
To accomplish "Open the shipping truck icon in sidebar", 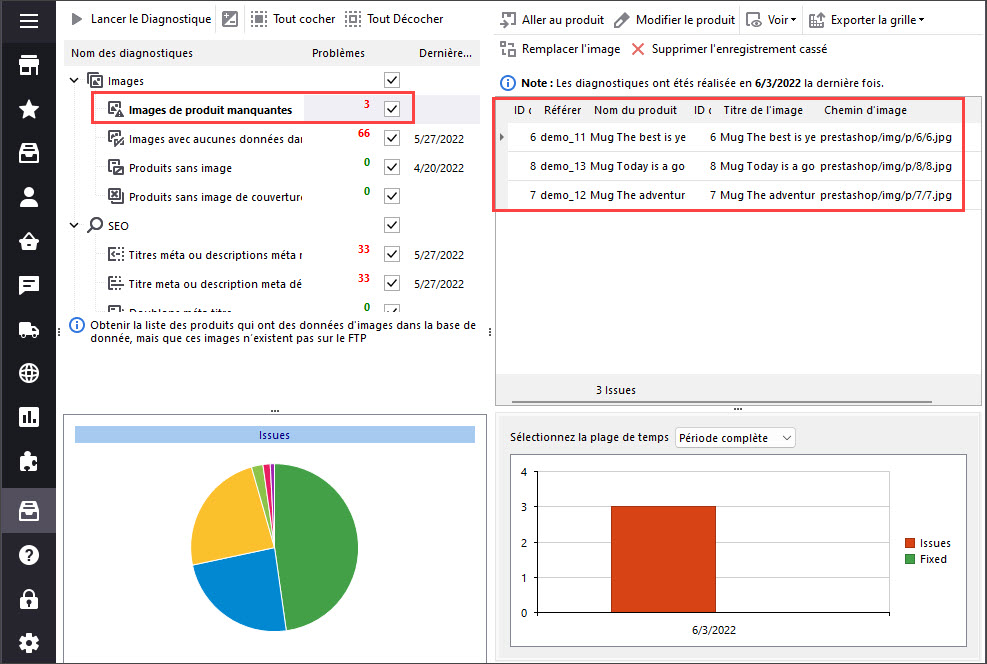I will 28,329.
